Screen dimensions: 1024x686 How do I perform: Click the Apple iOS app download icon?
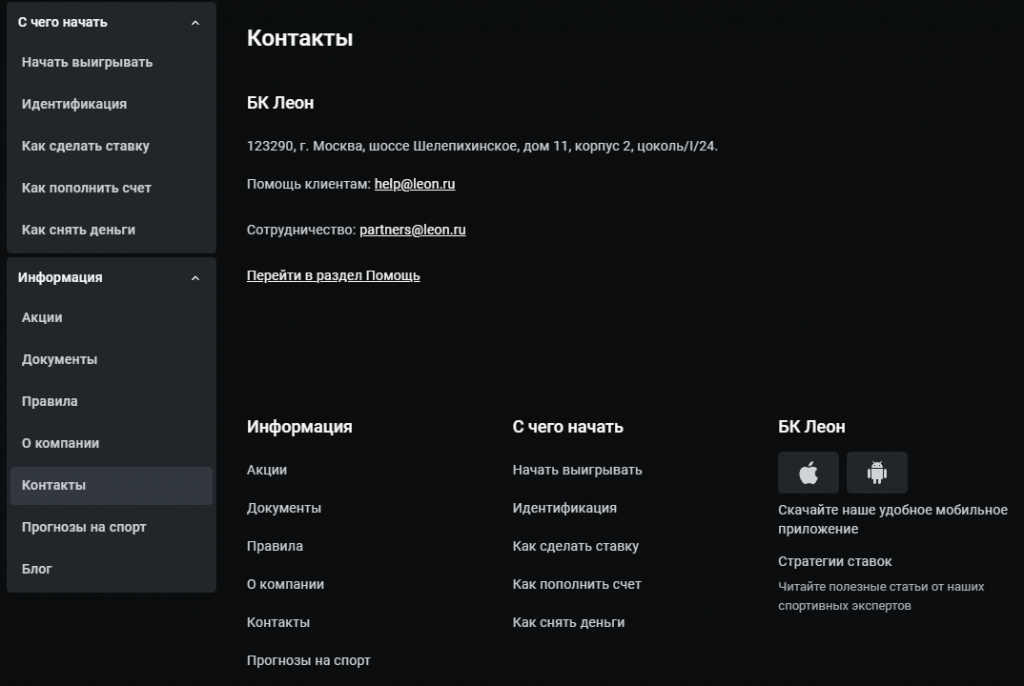808,473
